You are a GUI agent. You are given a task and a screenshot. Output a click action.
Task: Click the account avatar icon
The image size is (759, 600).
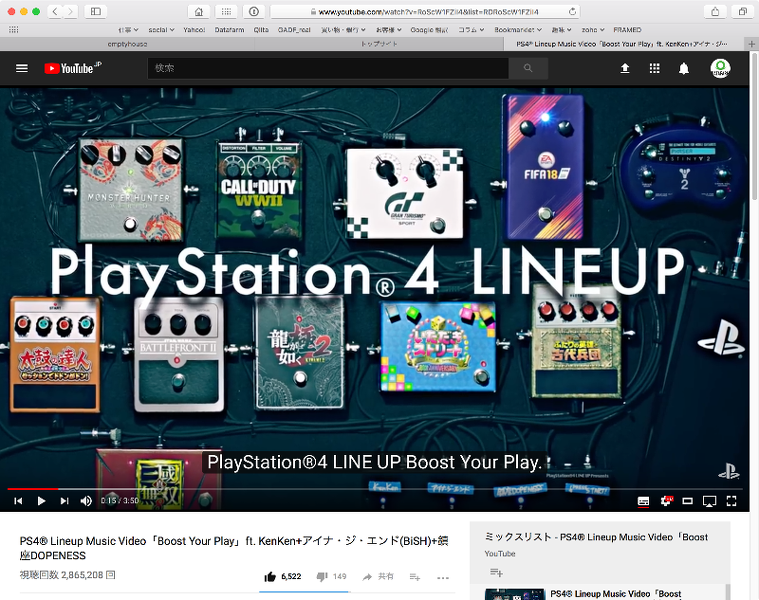(x=720, y=68)
